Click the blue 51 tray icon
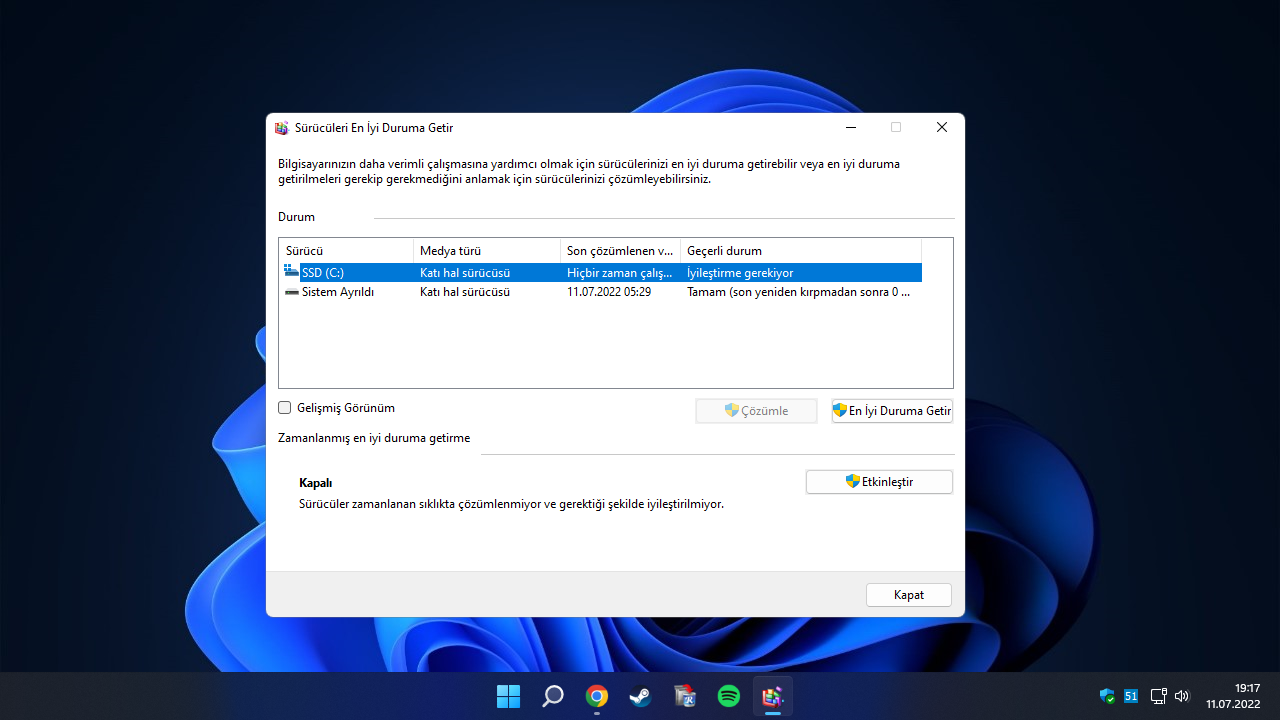Viewport: 1280px width, 720px height. coord(1131,696)
